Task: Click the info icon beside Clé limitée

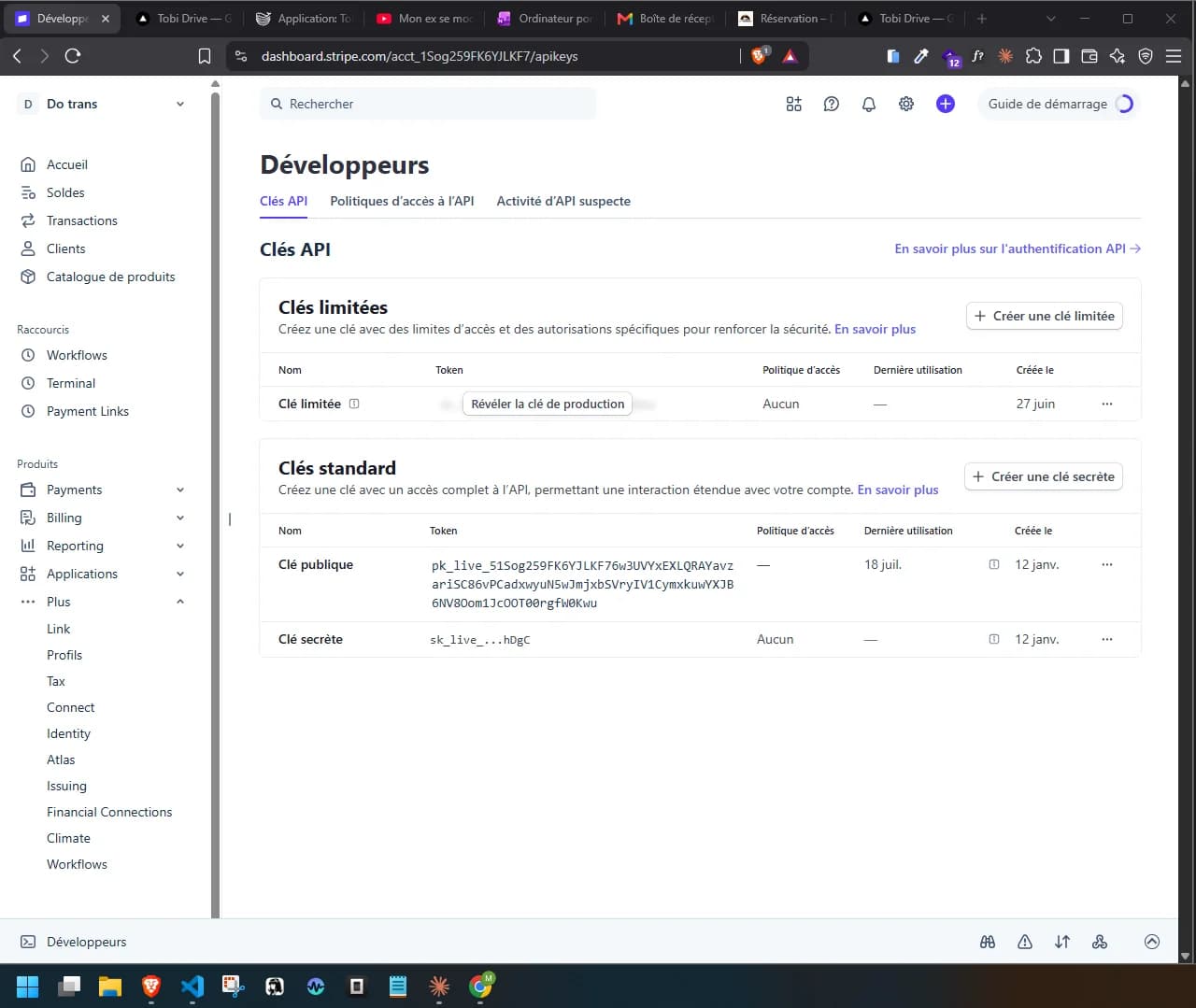Action: pos(354,404)
